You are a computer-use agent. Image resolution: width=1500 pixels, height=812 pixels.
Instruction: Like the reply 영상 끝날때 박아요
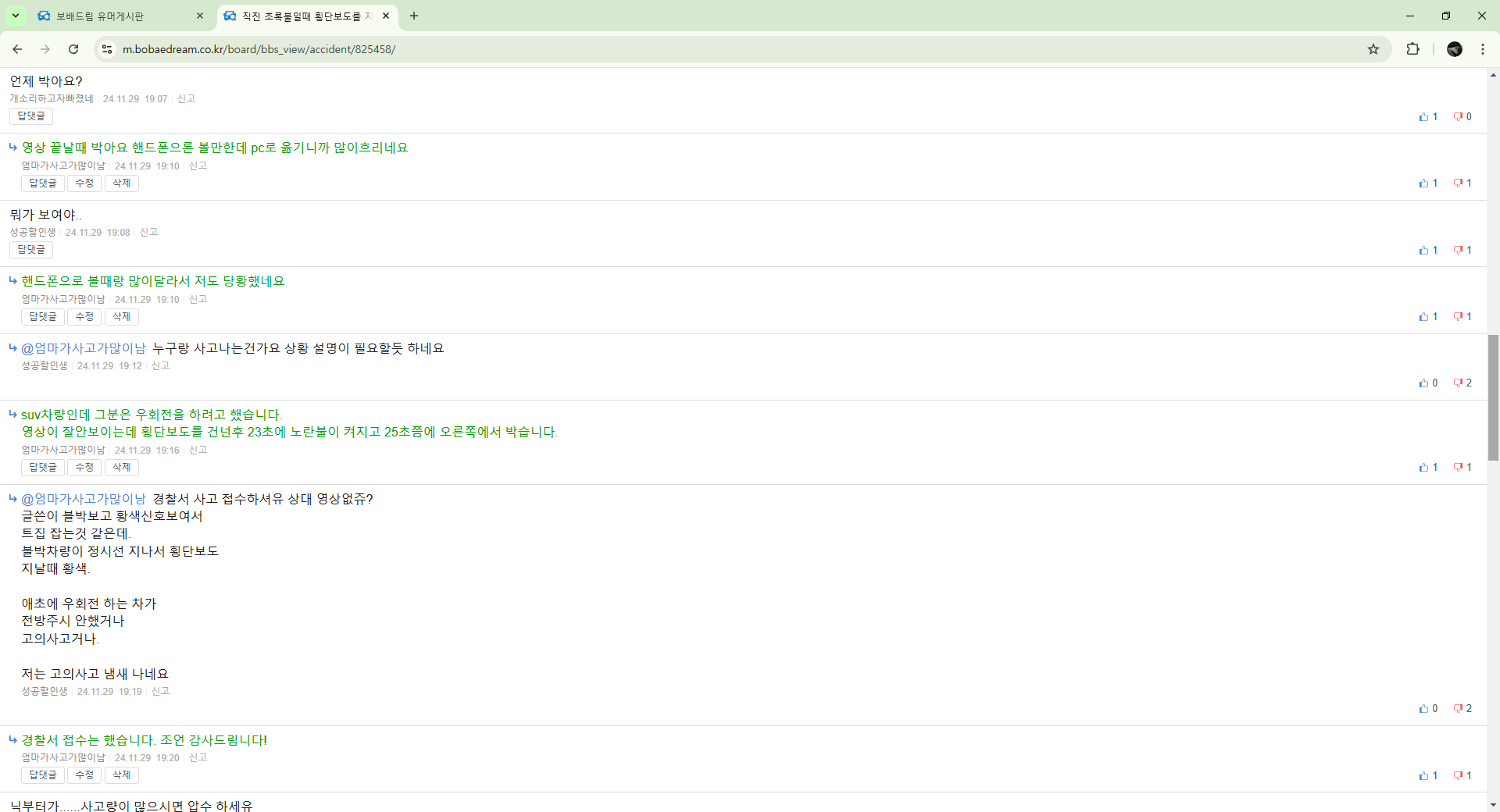pyautogui.click(x=1428, y=183)
